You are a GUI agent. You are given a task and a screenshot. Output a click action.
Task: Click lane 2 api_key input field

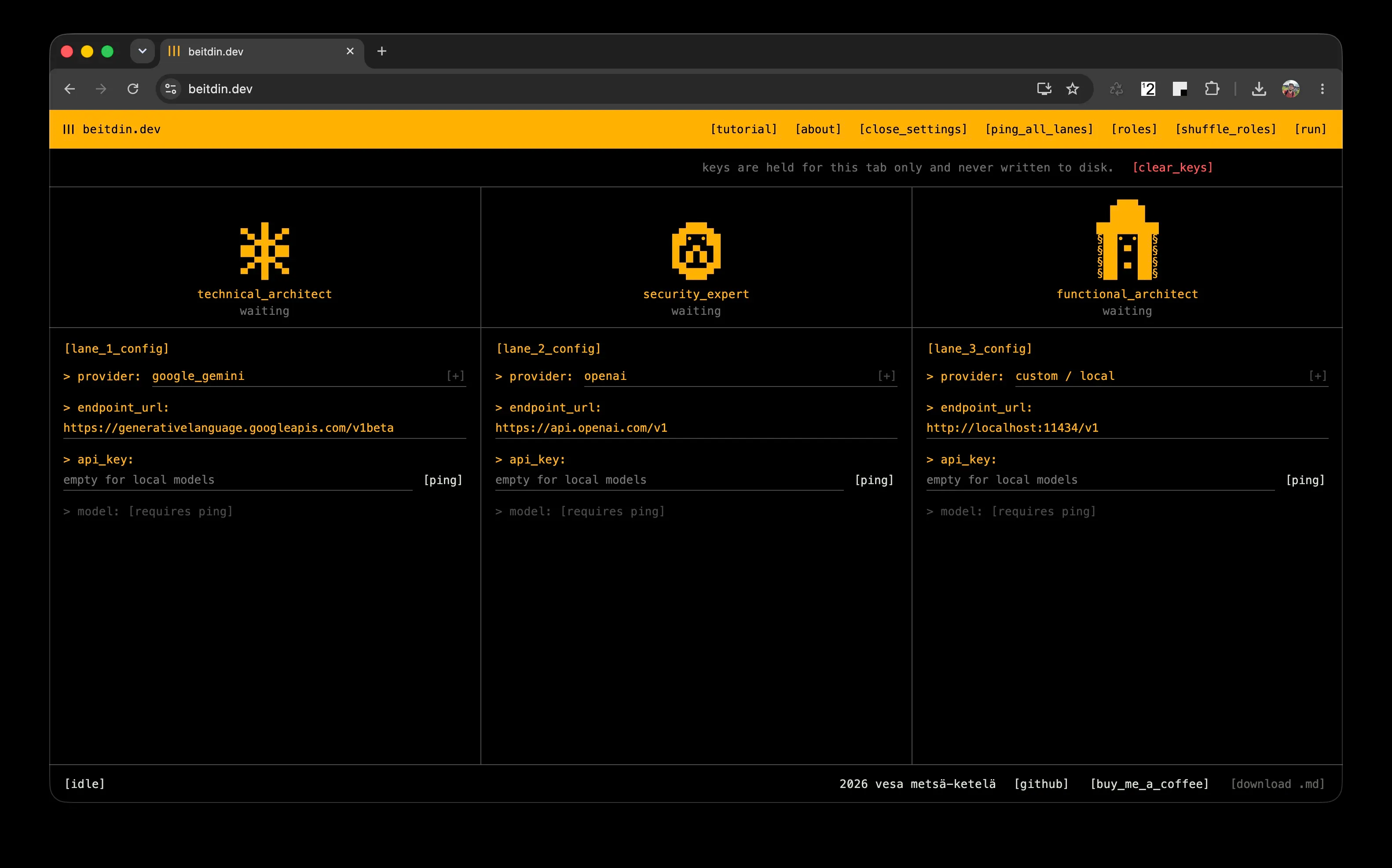point(669,480)
